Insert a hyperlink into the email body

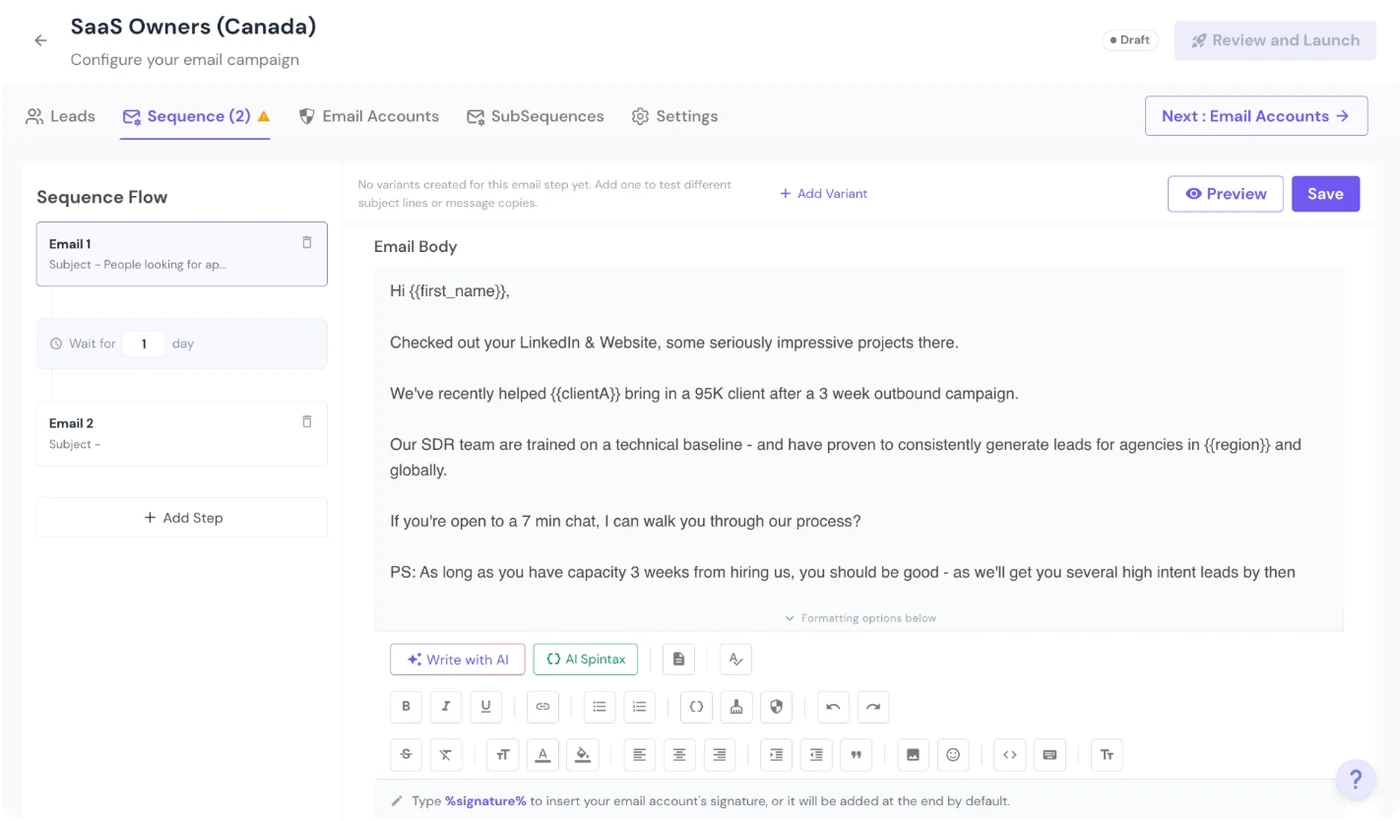click(x=543, y=706)
